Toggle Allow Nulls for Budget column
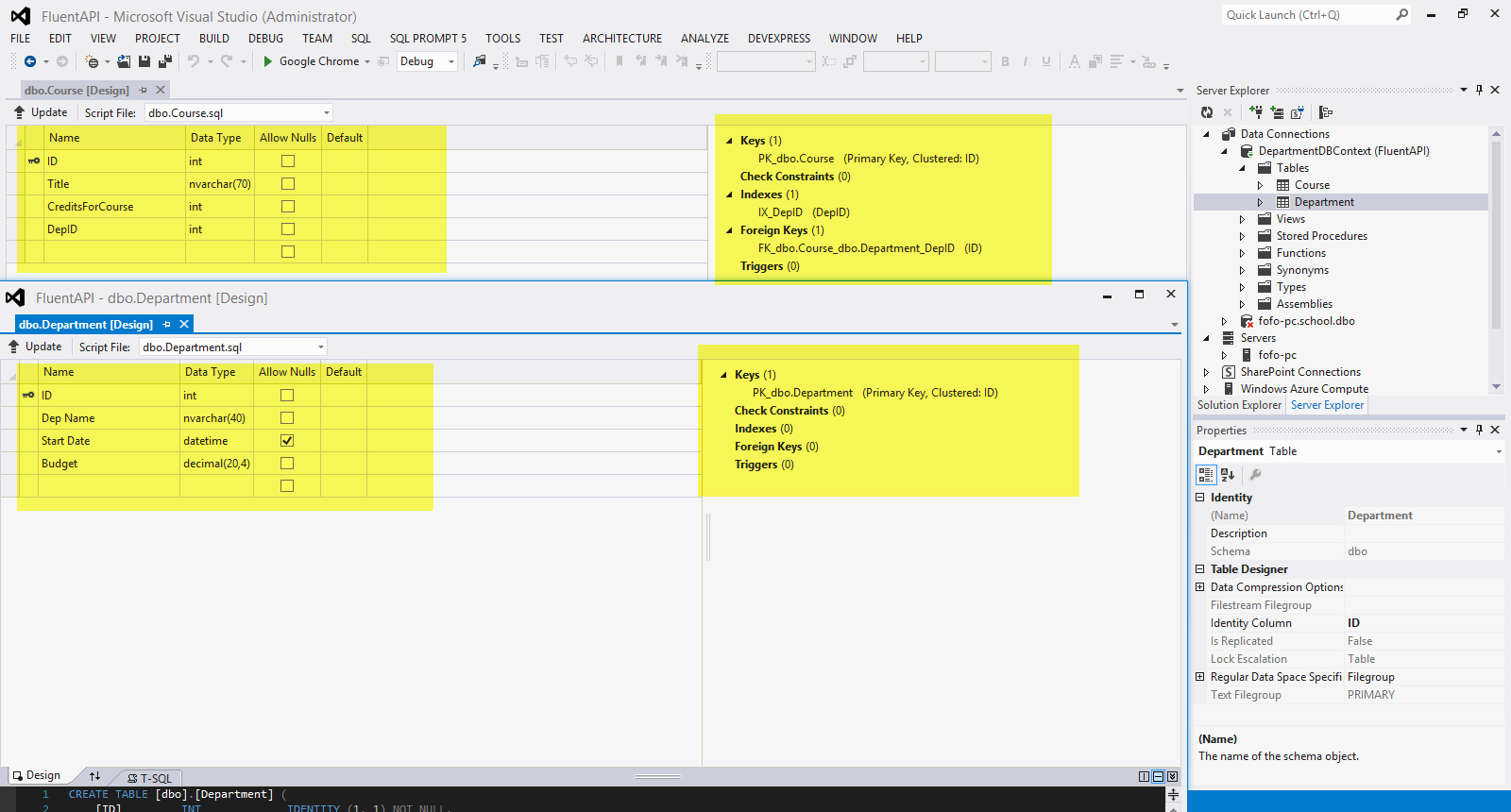This screenshot has width=1511, height=812. pyautogui.click(x=287, y=464)
